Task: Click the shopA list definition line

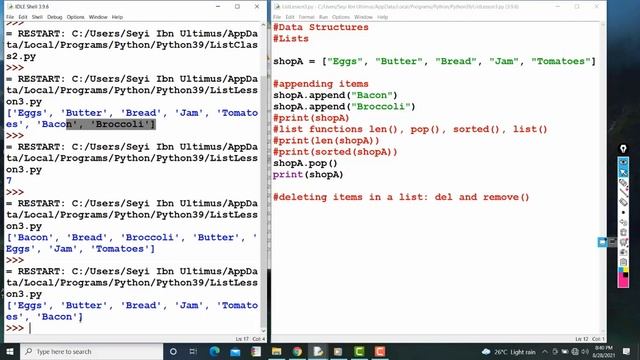Action: [434, 61]
